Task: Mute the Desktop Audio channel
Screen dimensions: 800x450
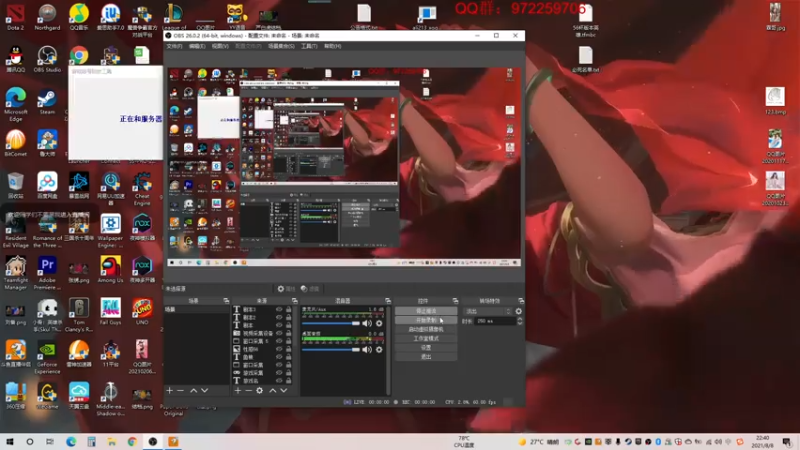Action: 367,349
